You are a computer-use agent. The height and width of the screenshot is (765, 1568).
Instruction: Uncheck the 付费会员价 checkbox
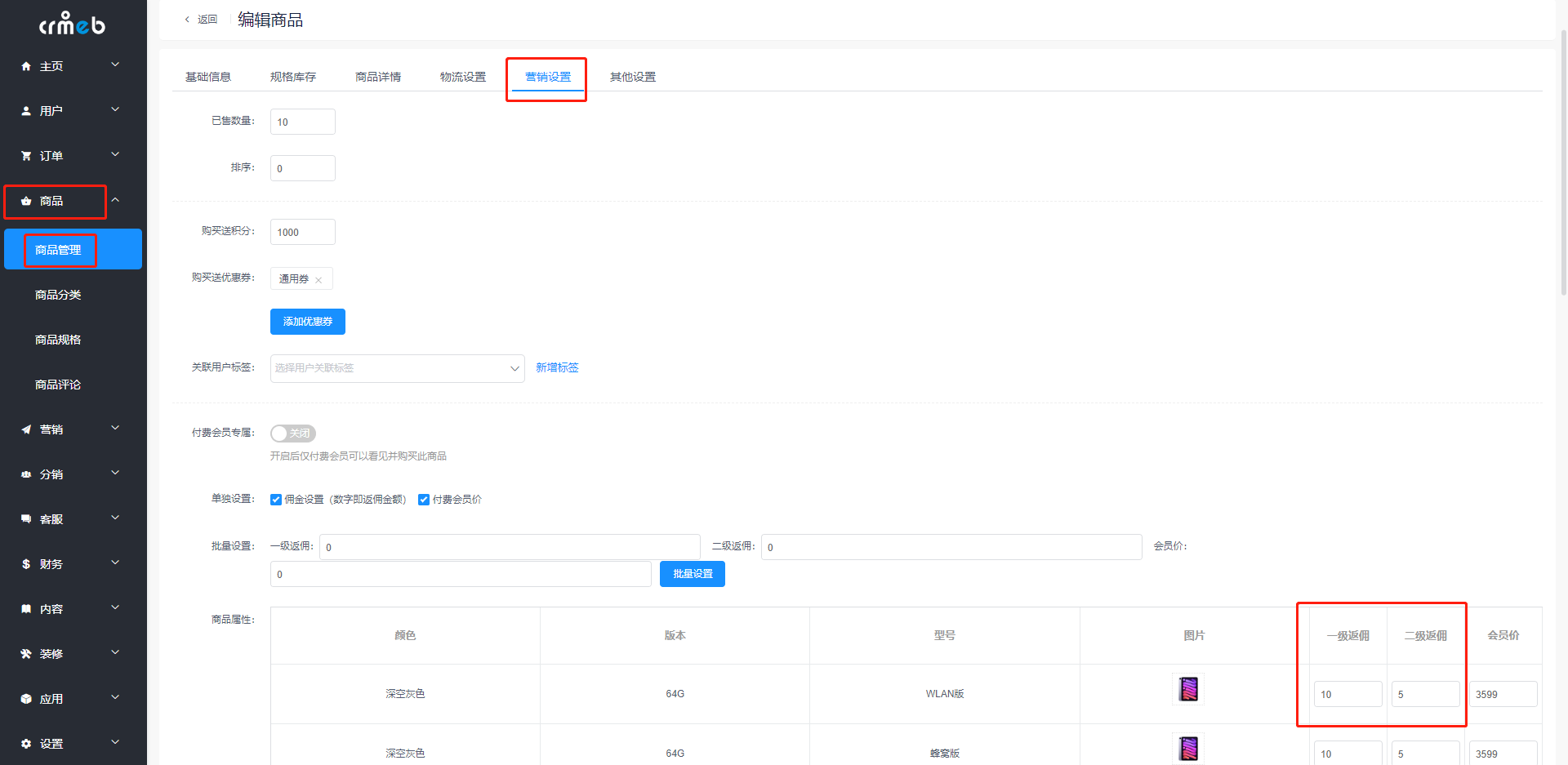[424, 500]
